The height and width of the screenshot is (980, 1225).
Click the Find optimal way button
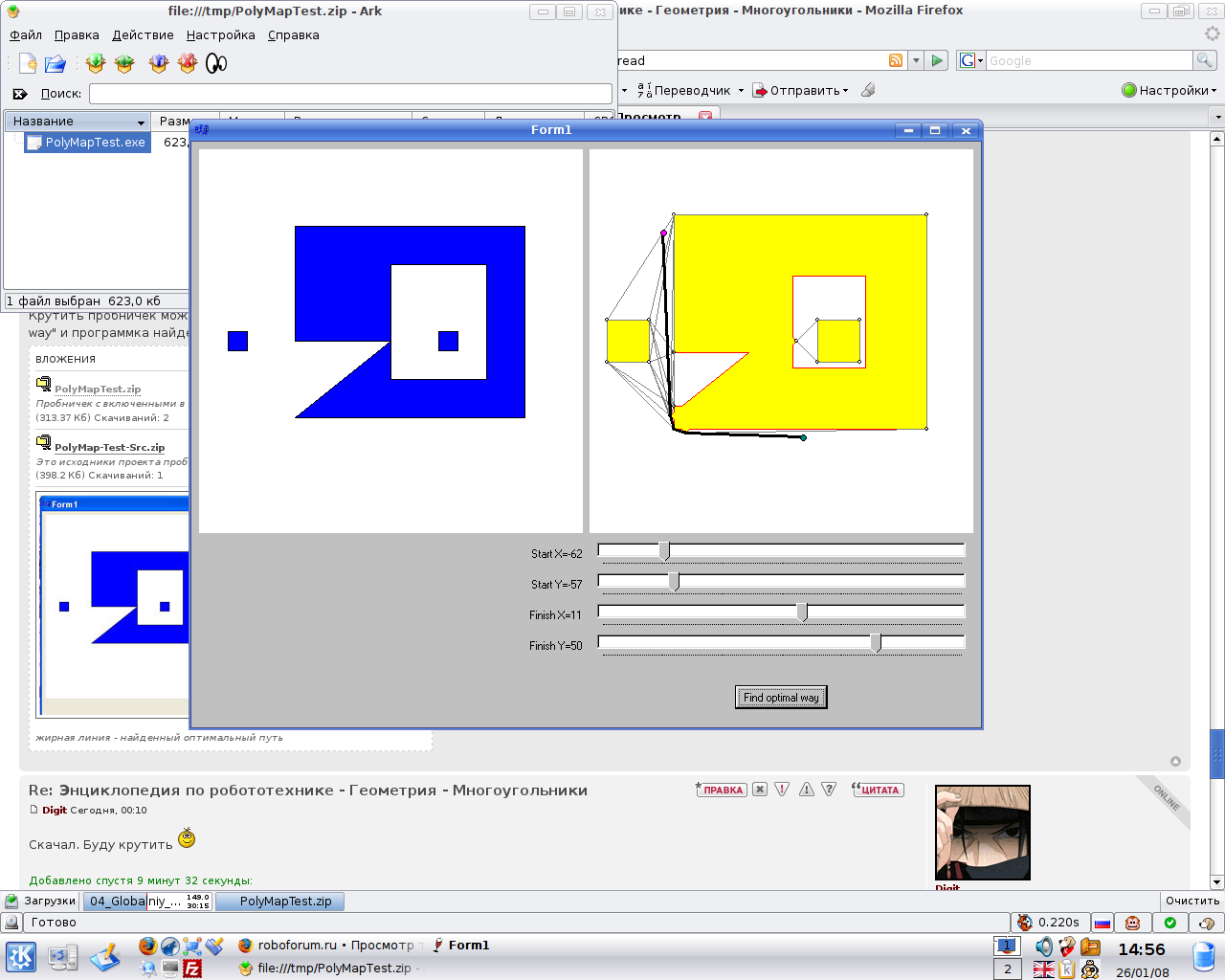click(x=781, y=698)
